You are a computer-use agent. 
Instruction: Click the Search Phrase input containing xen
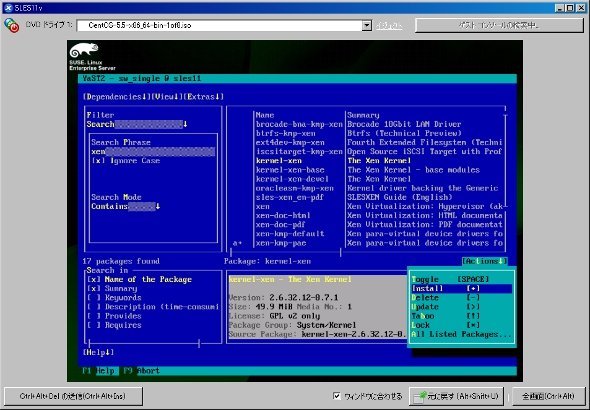(153, 152)
